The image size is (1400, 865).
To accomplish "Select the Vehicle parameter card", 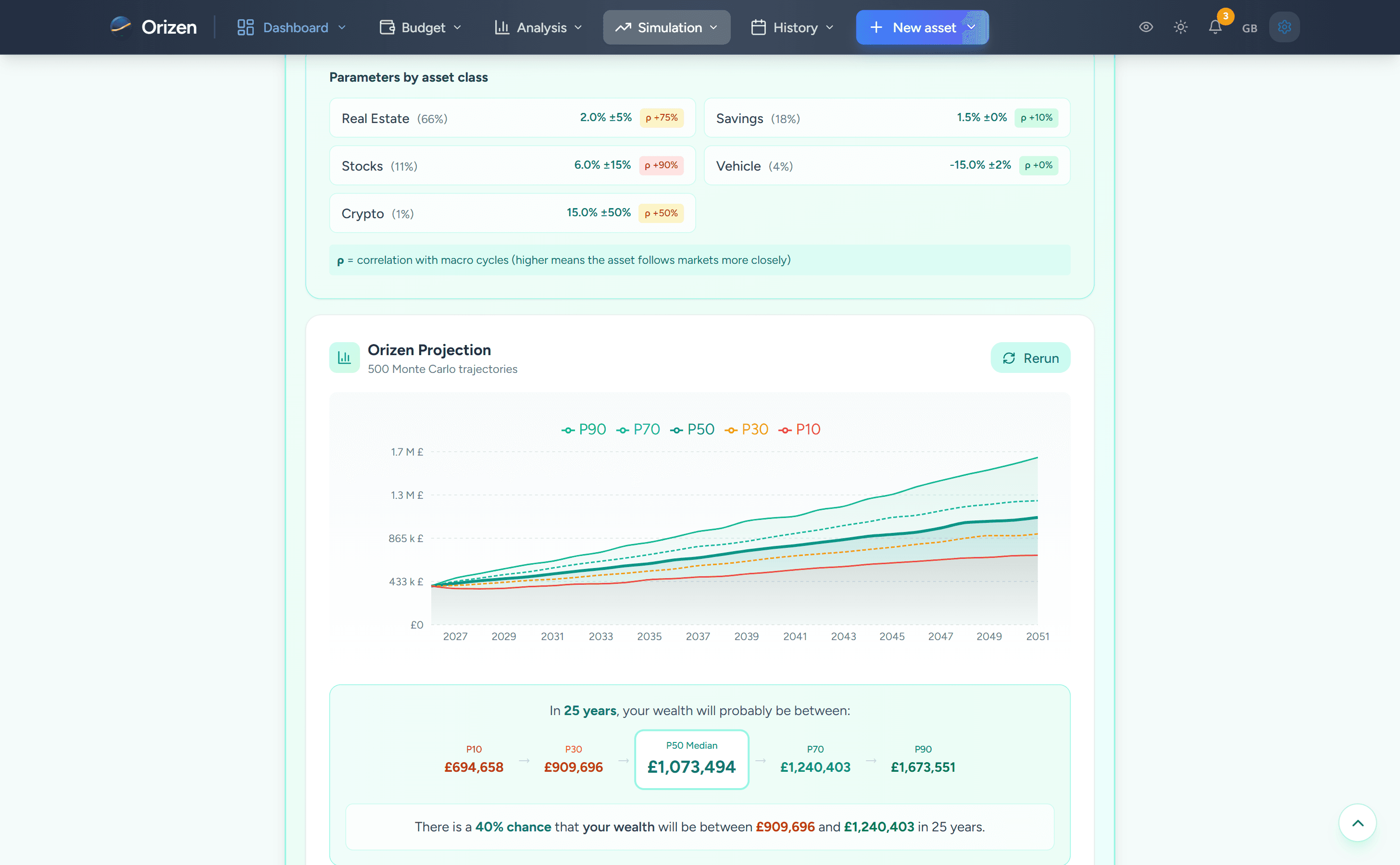I will tap(887, 165).
